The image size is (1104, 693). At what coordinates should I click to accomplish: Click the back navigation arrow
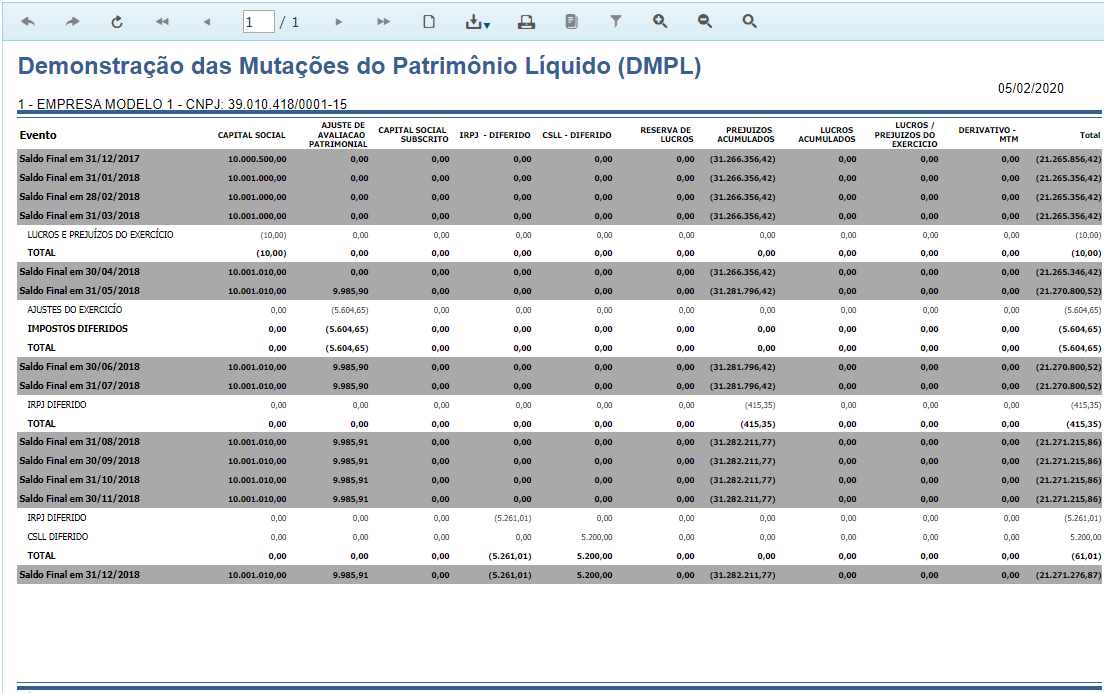(29, 20)
